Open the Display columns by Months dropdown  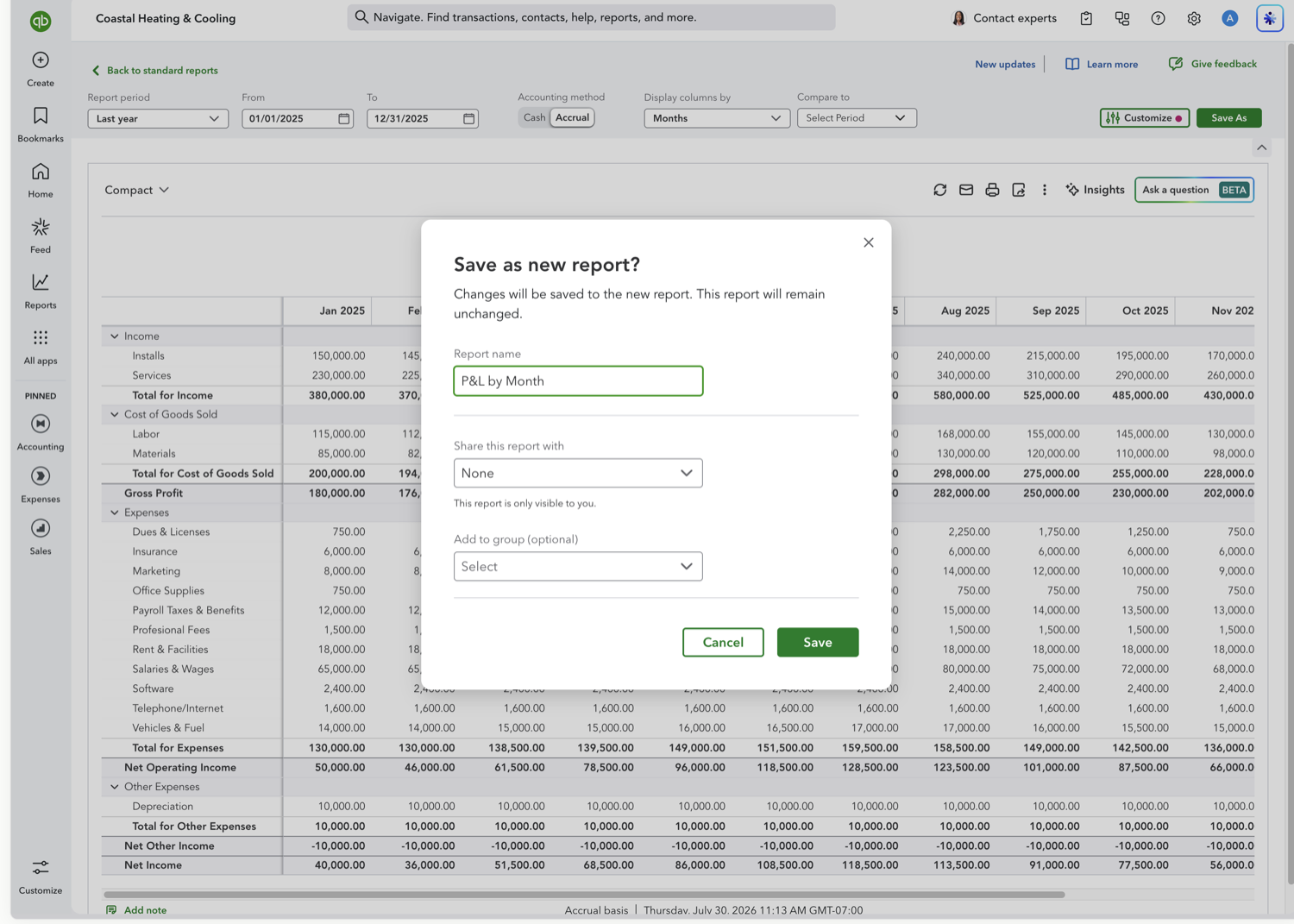click(717, 118)
